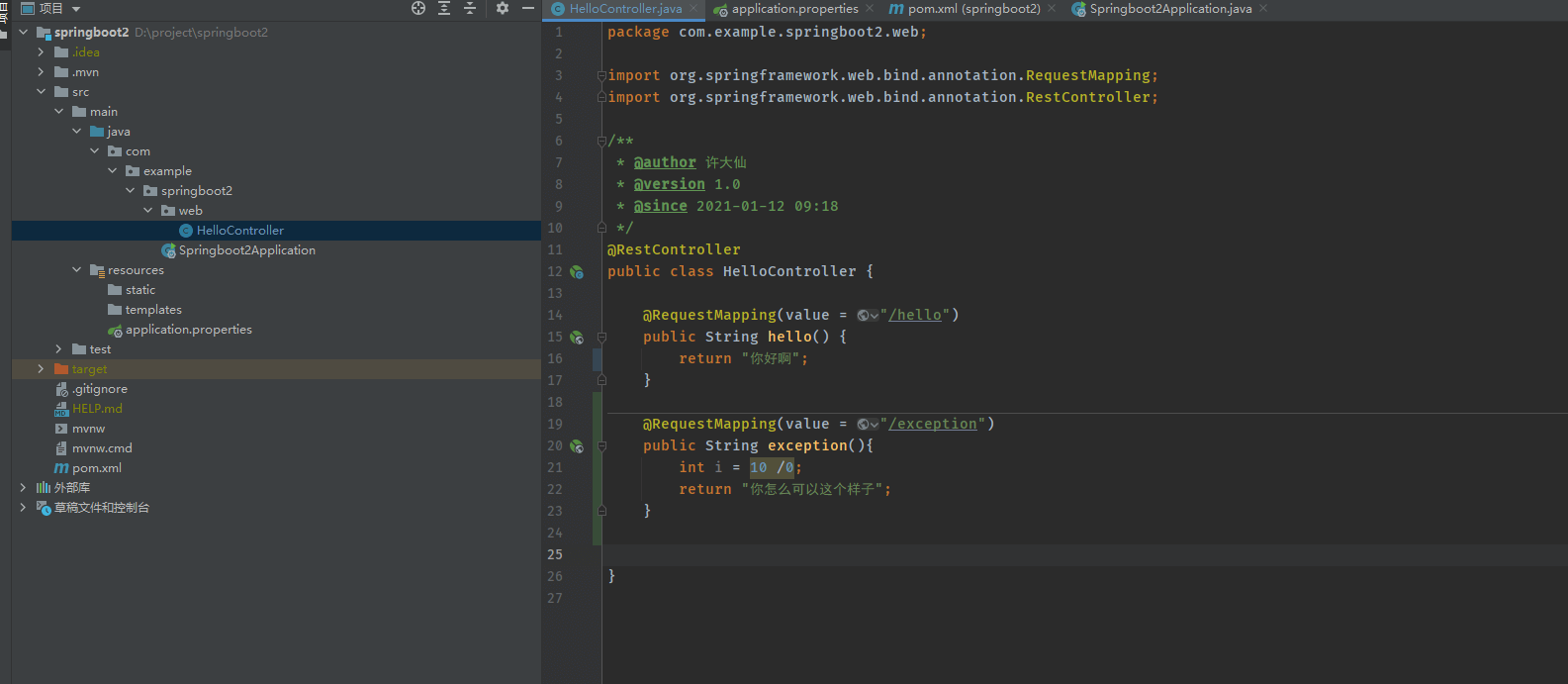This screenshot has width=1568, height=684.
Task: Toggle fold end marker on line 10
Action: (601, 228)
